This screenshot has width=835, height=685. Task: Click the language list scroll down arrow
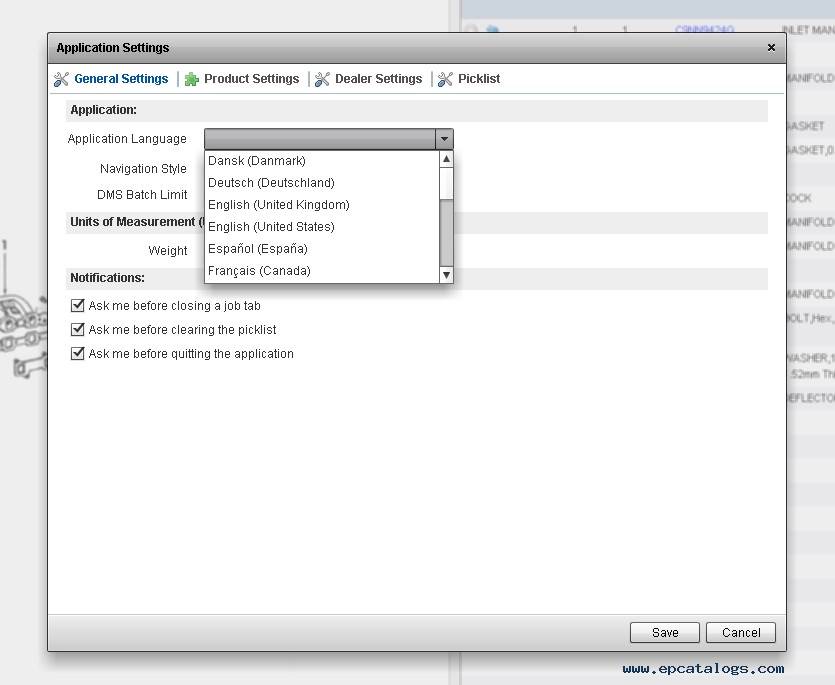(446, 274)
